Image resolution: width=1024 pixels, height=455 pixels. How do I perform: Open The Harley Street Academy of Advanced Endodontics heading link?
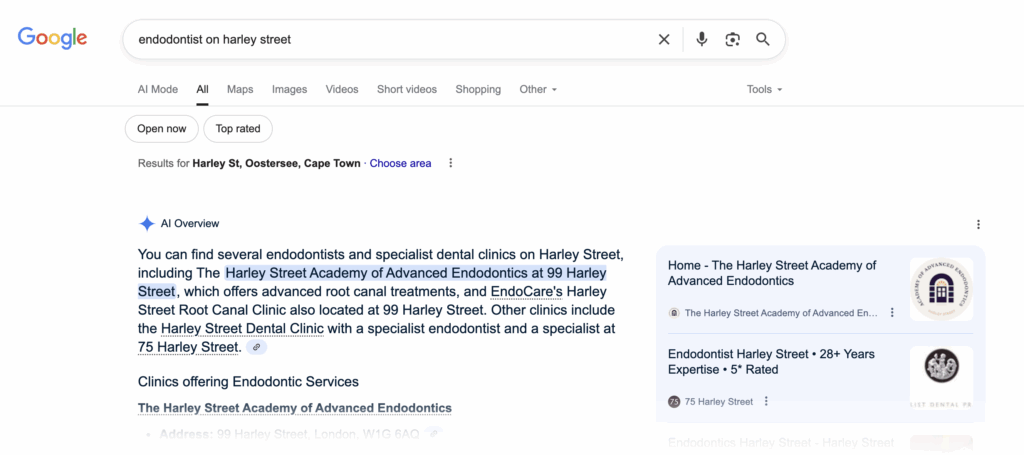pyautogui.click(x=294, y=408)
